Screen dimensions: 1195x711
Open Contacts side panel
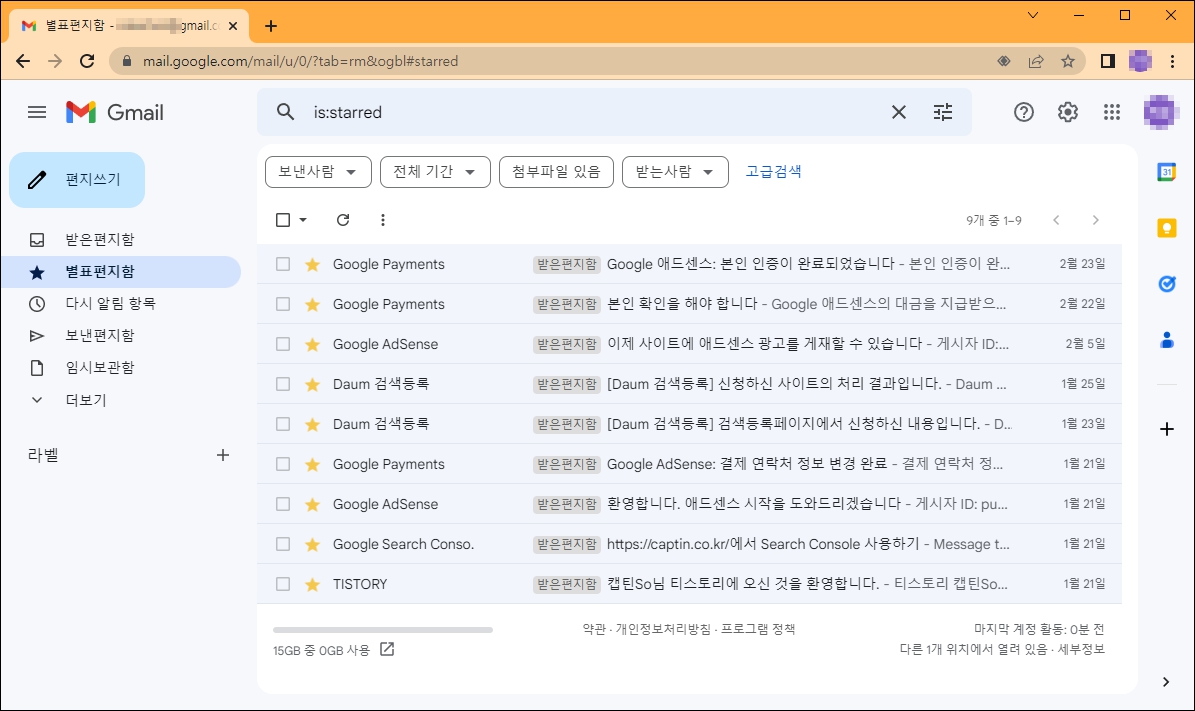(x=1167, y=340)
